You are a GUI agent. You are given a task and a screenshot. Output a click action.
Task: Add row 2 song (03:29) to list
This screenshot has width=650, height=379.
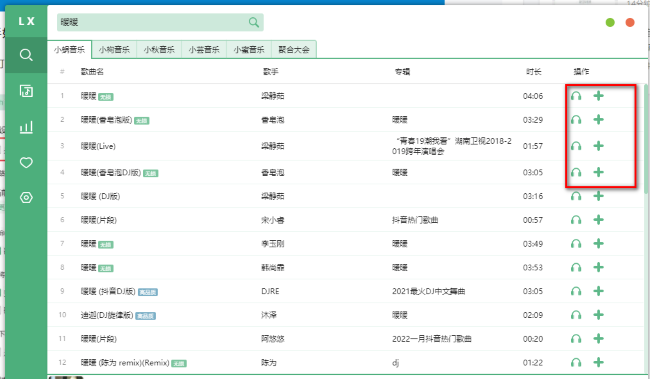point(598,120)
